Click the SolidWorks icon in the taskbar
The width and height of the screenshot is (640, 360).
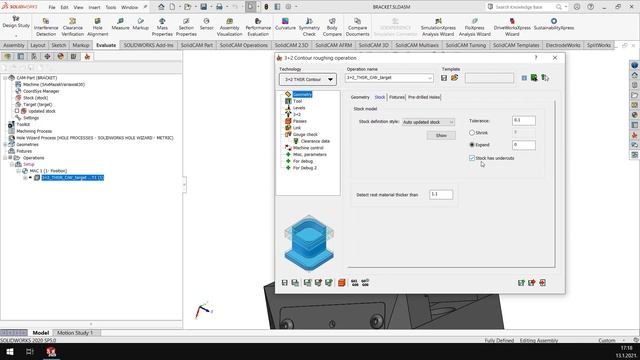[x=51, y=351]
